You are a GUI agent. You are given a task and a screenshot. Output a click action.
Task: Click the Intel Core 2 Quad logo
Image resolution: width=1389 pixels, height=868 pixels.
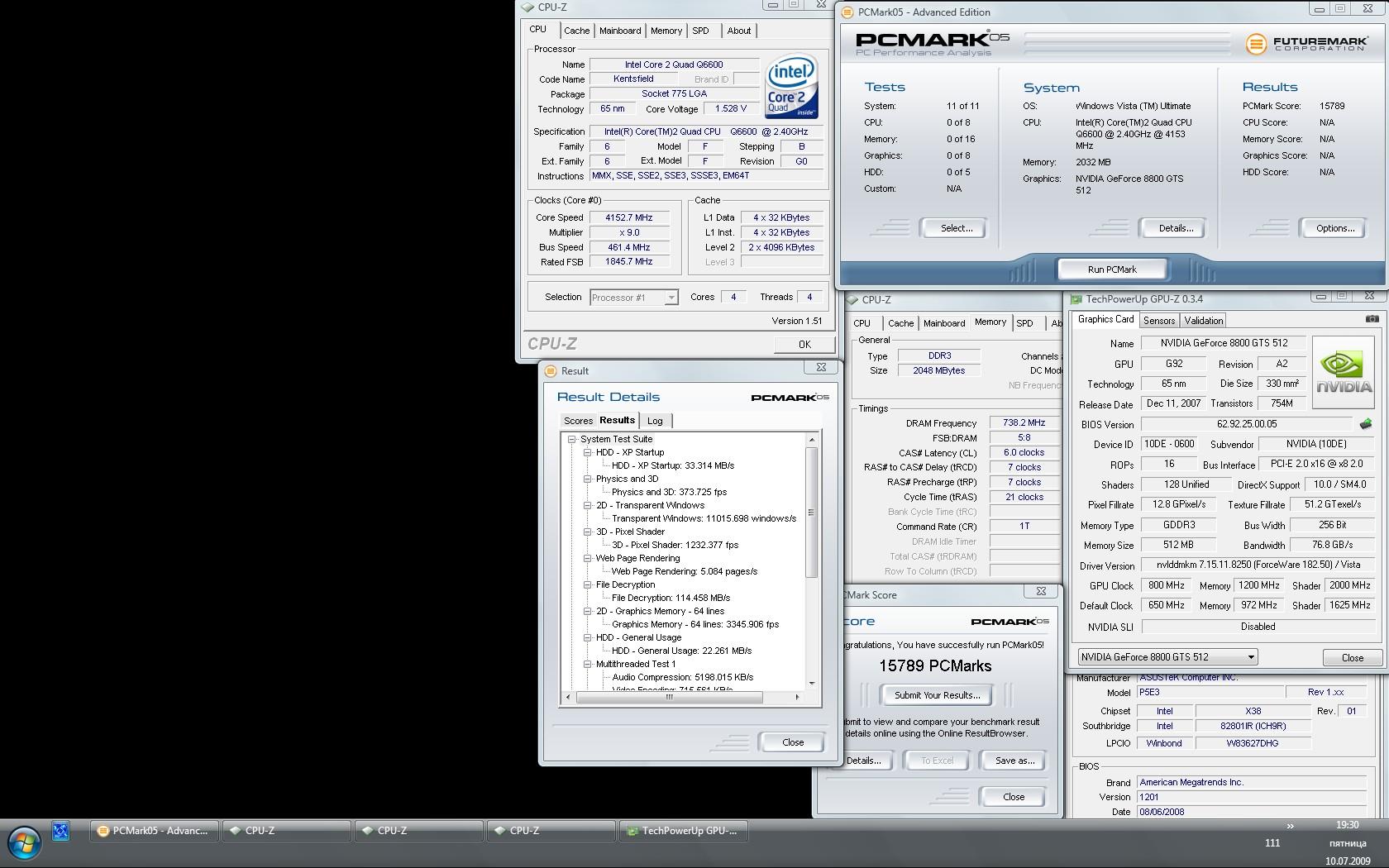pos(791,86)
